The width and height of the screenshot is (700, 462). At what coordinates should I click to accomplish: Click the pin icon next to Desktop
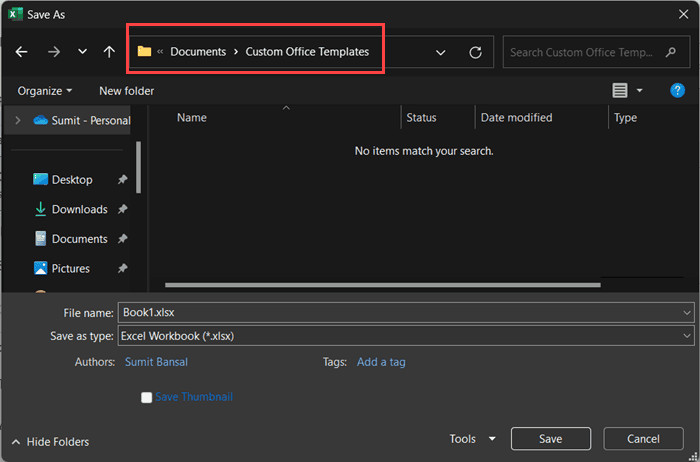pyautogui.click(x=122, y=179)
